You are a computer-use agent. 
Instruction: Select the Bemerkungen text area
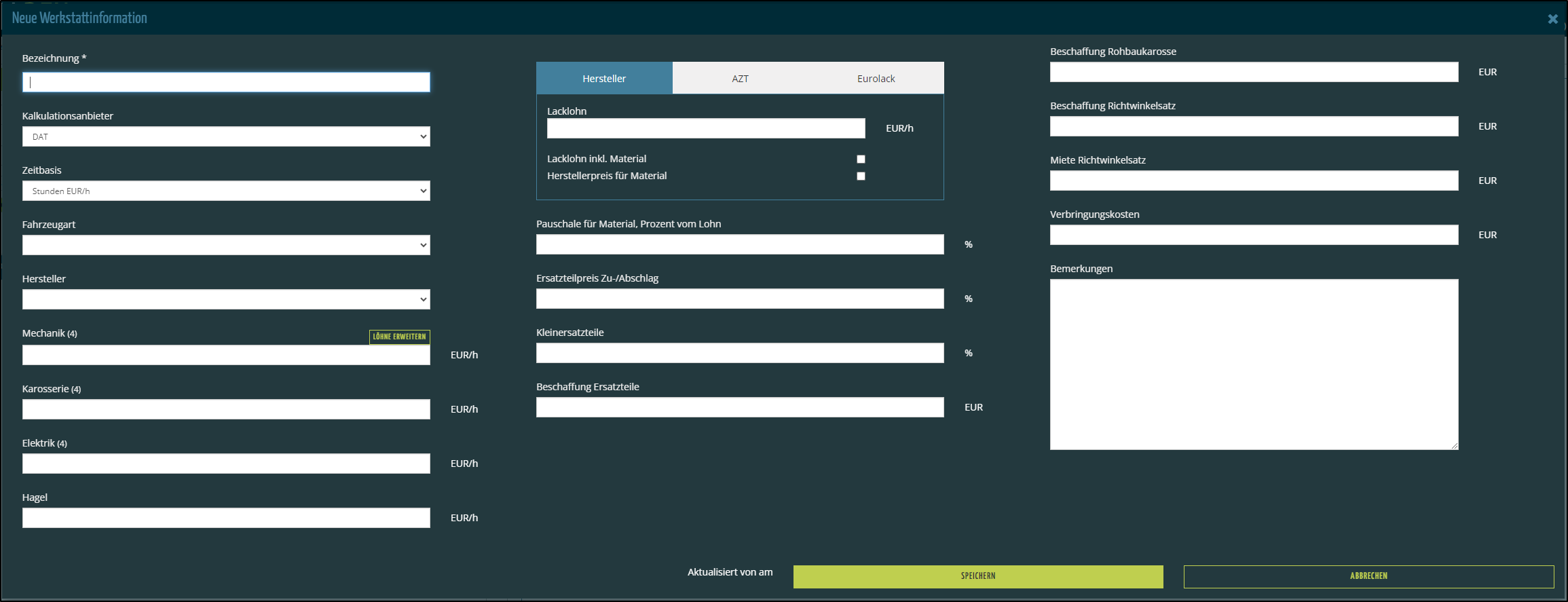click(x=1254, y=364)
